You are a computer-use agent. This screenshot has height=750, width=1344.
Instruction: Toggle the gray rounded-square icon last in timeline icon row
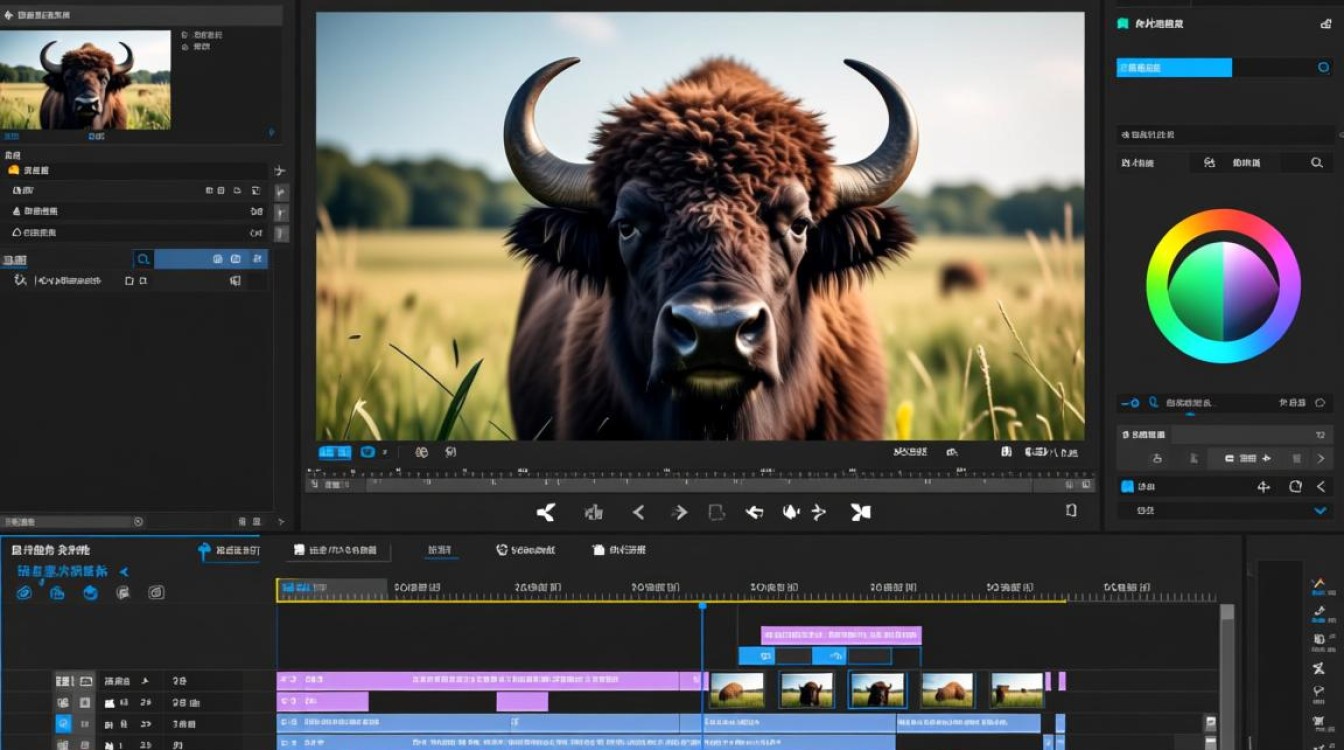[156, 593]
